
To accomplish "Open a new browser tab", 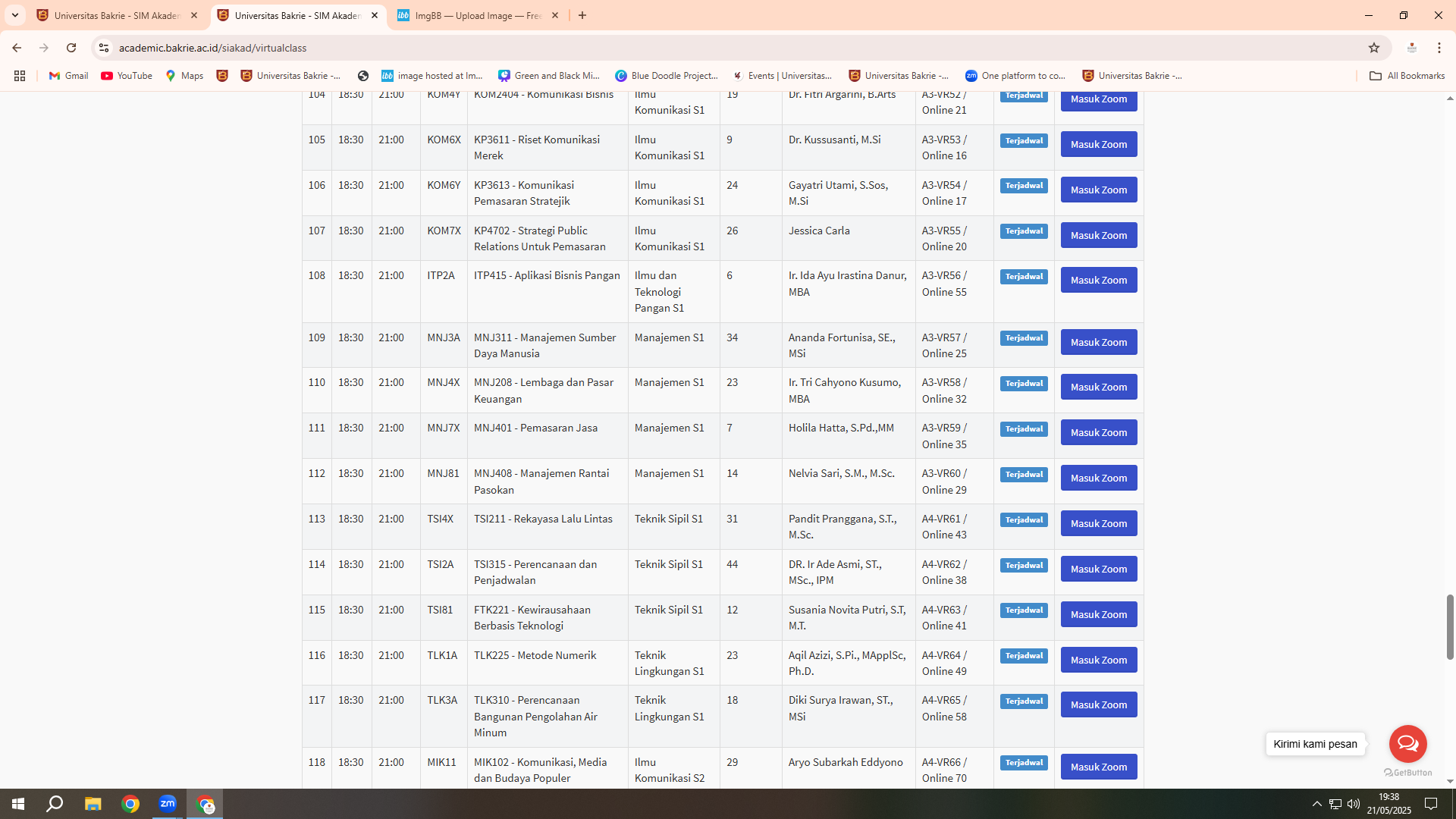I will click(582, 15).
